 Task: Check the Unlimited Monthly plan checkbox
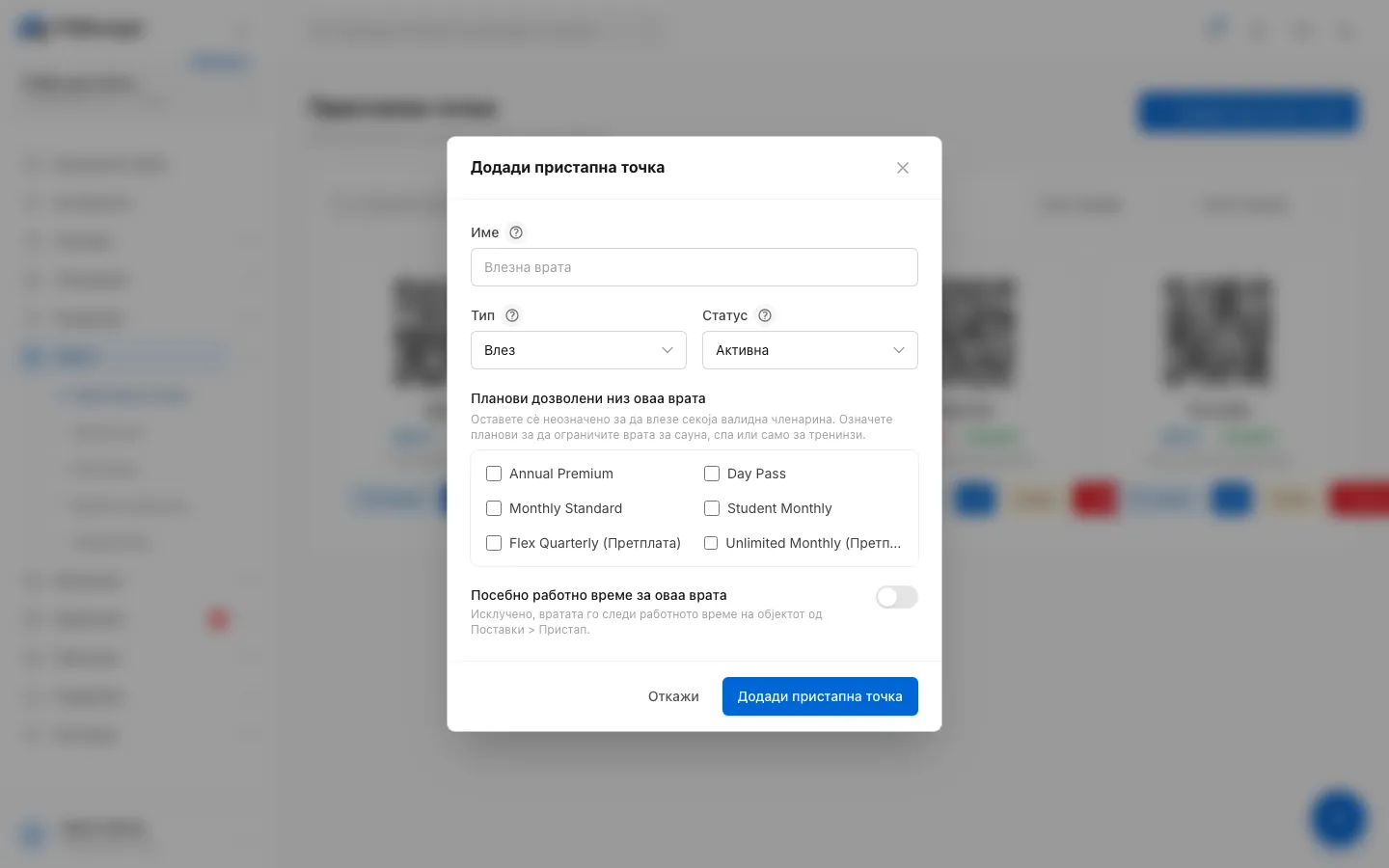pos(711,543)
